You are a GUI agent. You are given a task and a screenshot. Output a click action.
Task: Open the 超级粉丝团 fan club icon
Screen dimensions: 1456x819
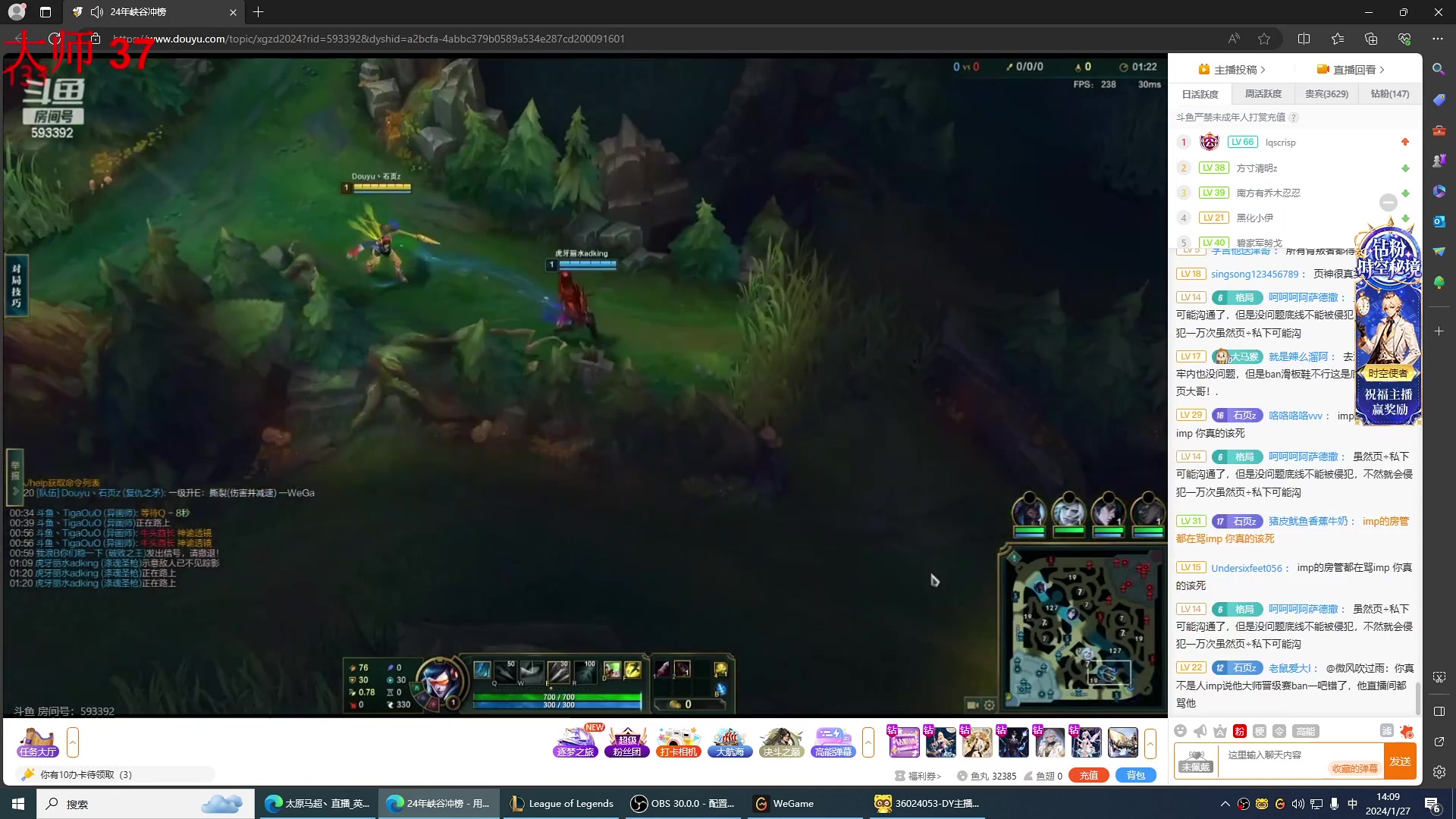[627, 742]
